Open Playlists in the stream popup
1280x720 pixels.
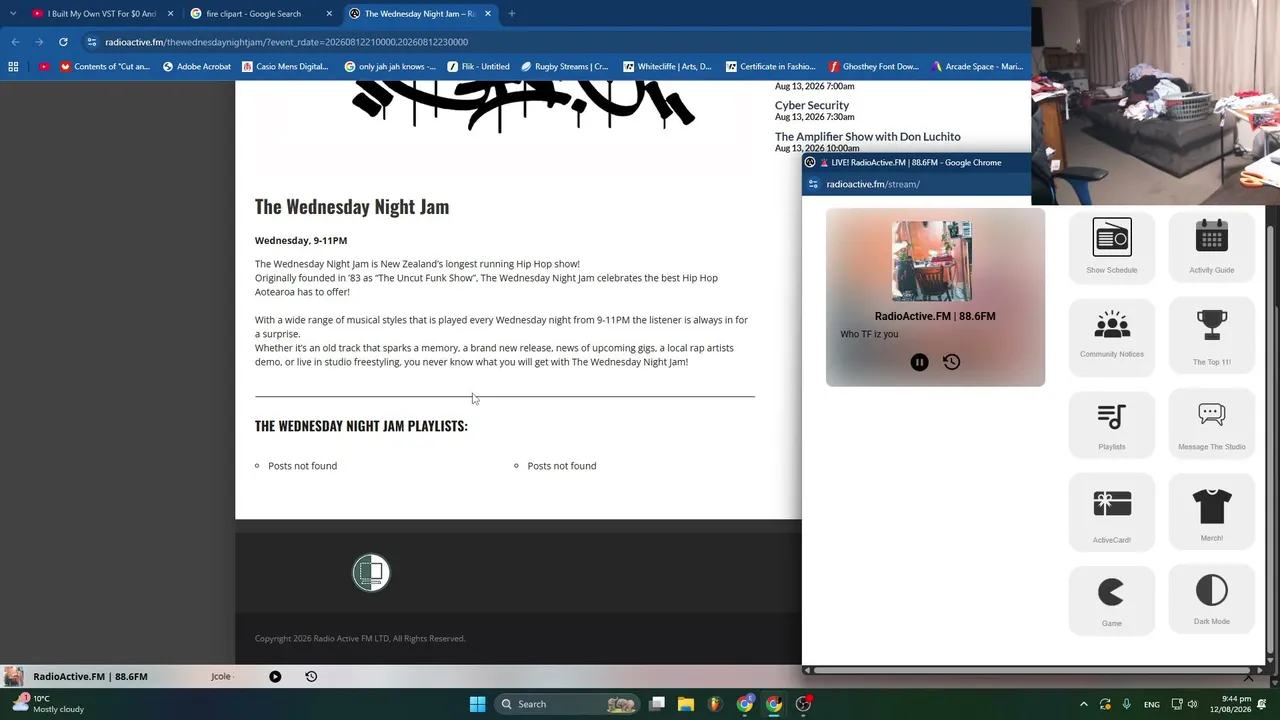(1111, 425)
